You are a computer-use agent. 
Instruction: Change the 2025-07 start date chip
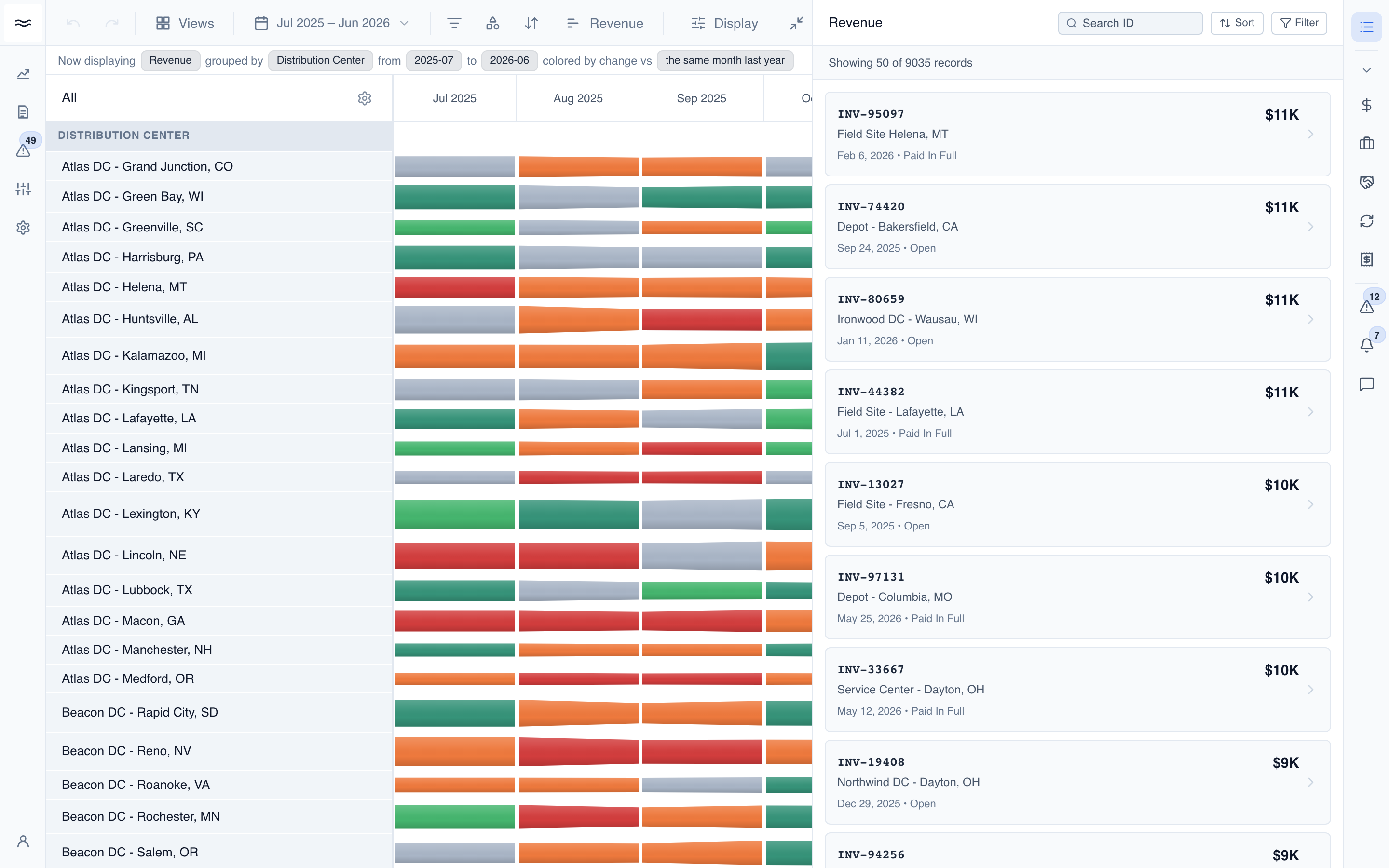[x=434, y=60]
